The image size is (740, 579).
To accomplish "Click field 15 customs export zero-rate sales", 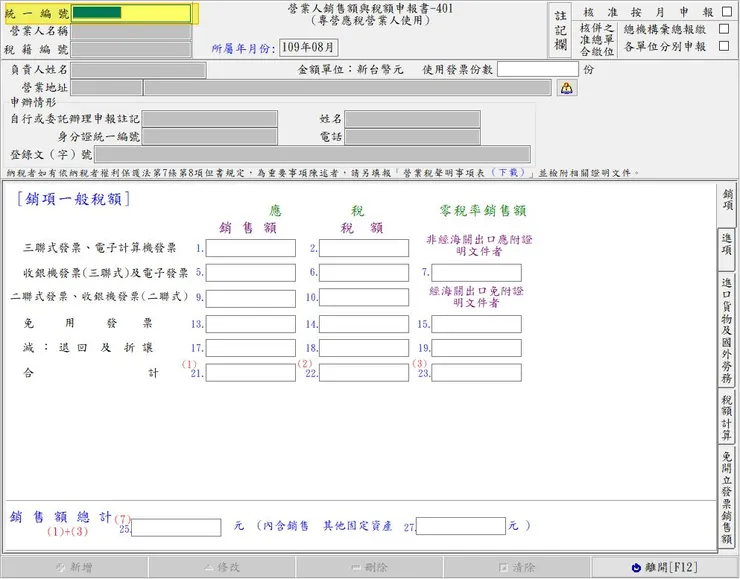I will pos(477,324).
